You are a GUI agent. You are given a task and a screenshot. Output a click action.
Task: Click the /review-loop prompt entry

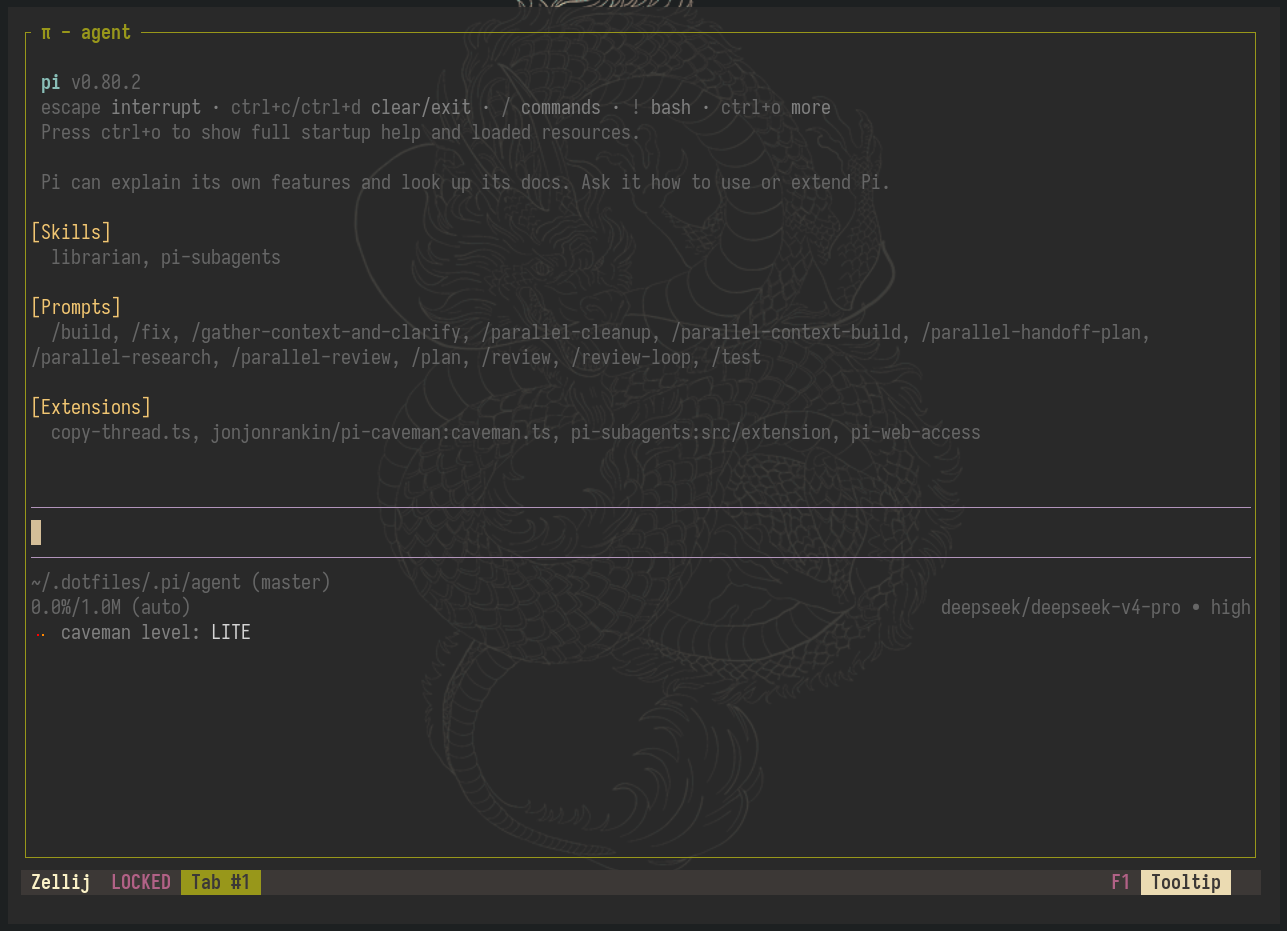(631, 357)
